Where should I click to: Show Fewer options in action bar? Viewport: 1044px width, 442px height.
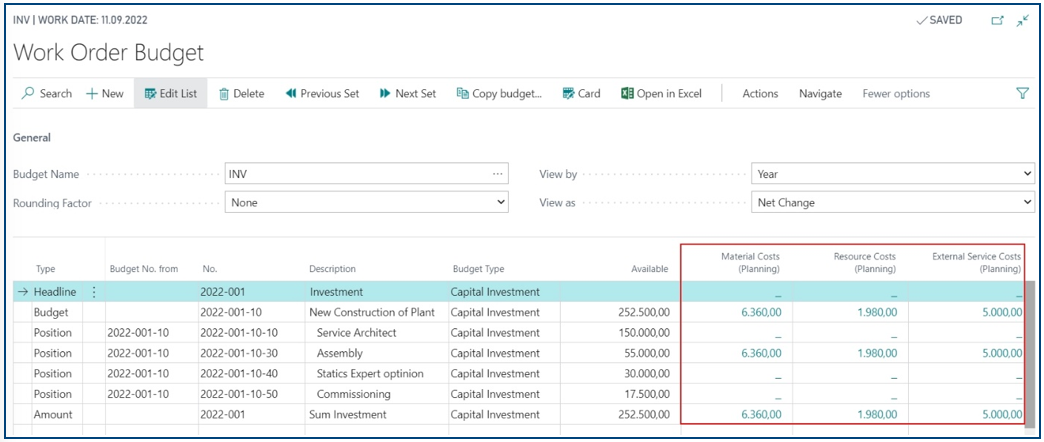(896, 94)
